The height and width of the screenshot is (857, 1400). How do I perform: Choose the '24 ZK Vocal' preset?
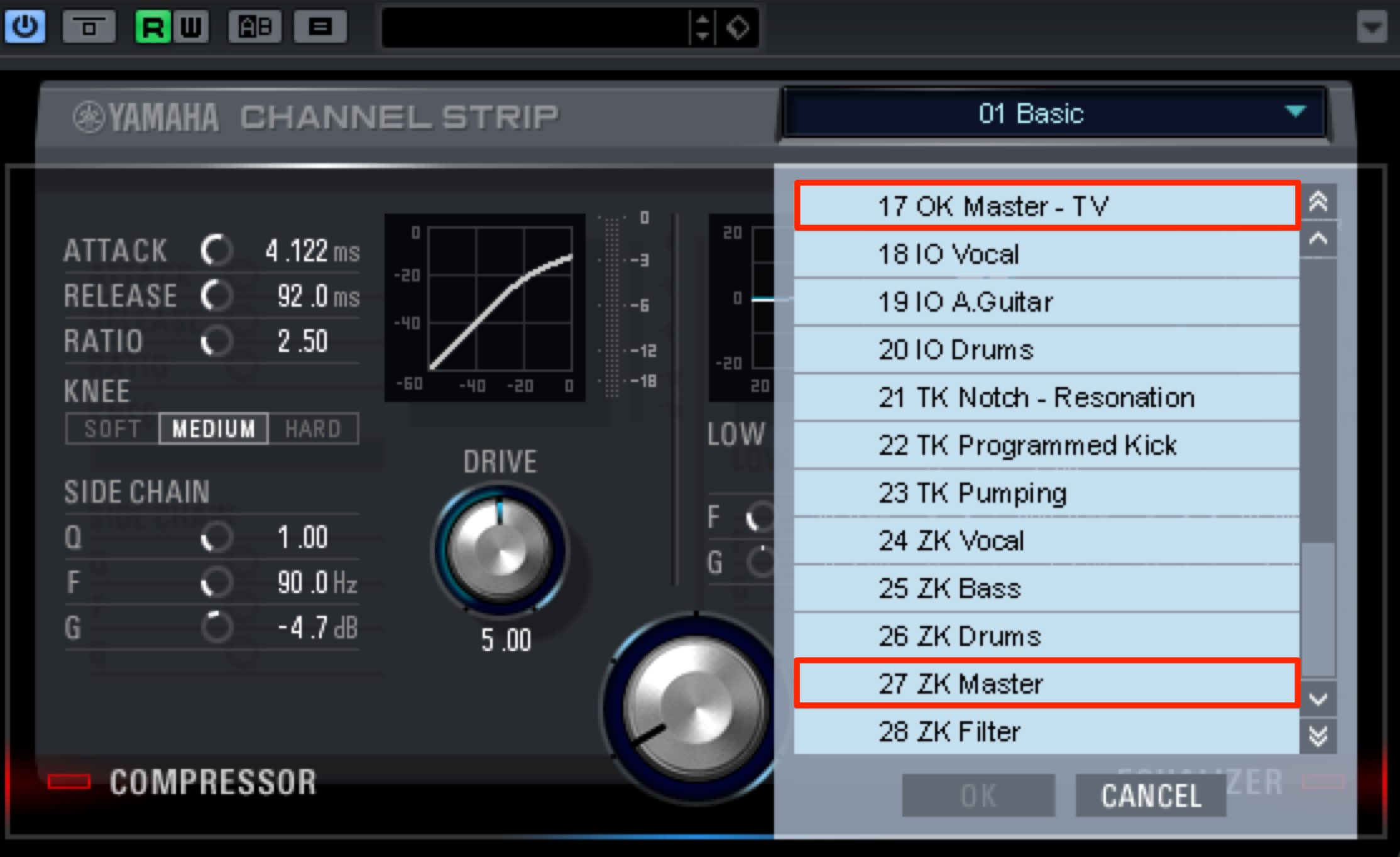(1047, 541)
